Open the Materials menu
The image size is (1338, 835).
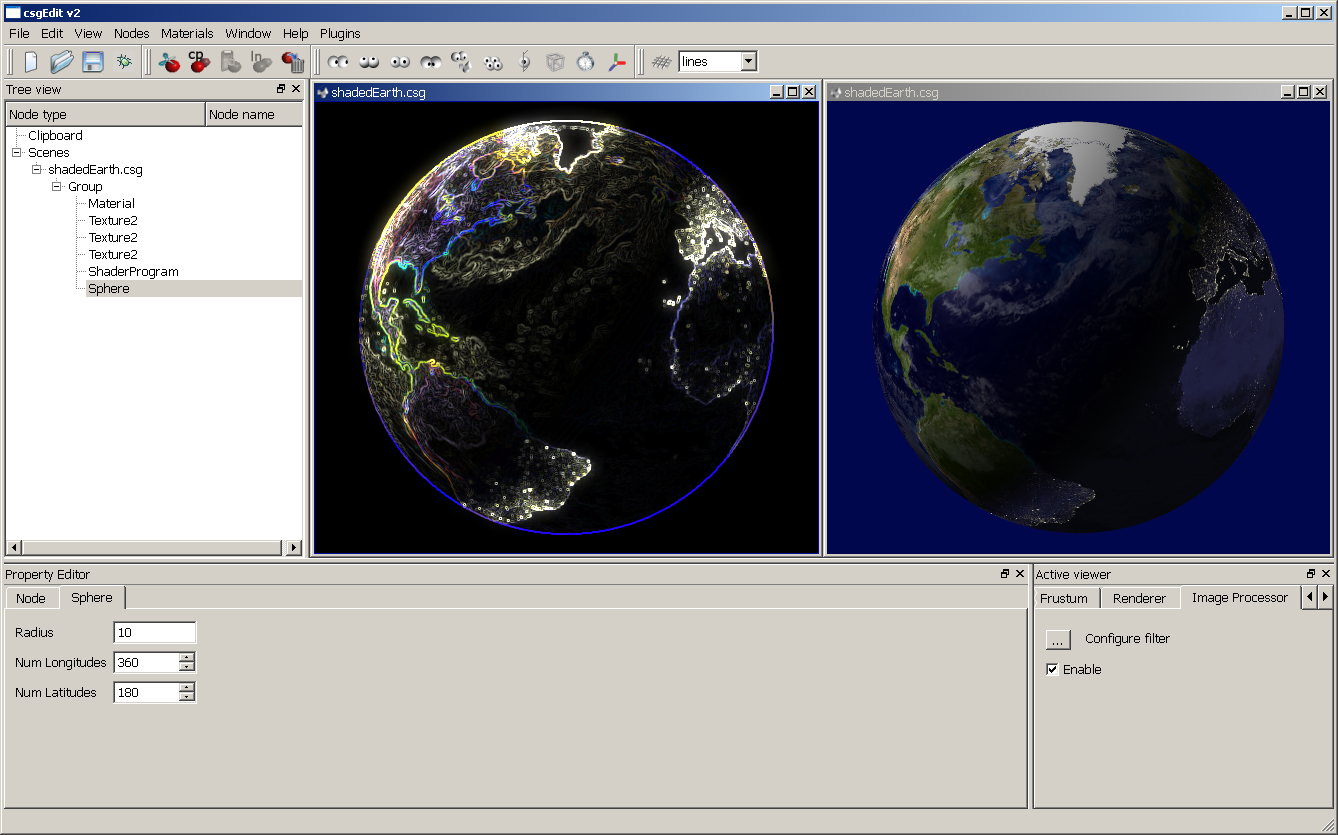pyautogui.click(x=187, y=33)
